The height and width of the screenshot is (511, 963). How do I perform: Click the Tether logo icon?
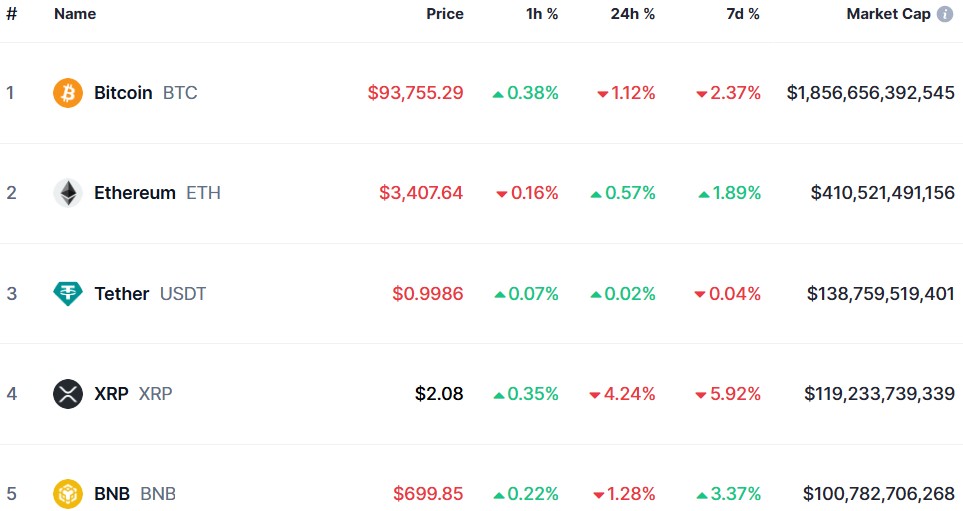(x=68, y=294)
